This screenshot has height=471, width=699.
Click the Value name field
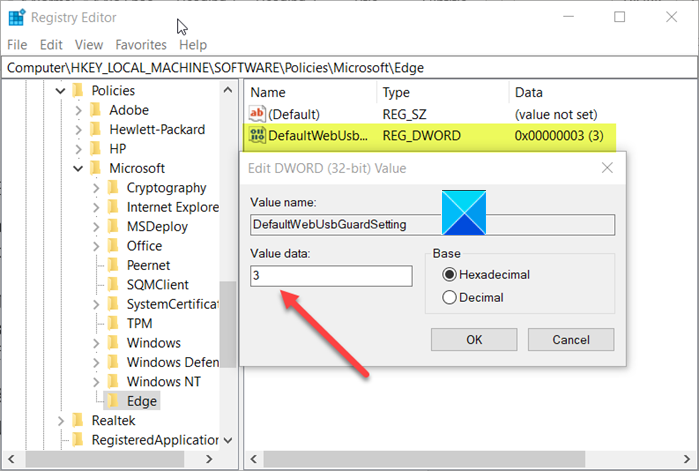(432, 225)
